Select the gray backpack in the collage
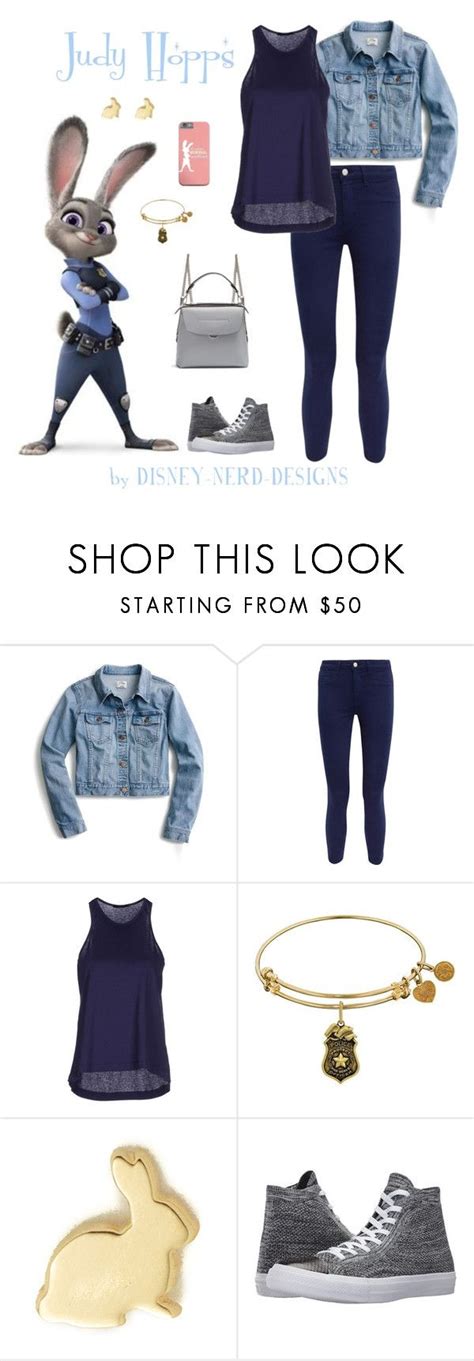 tap(211, 311)
